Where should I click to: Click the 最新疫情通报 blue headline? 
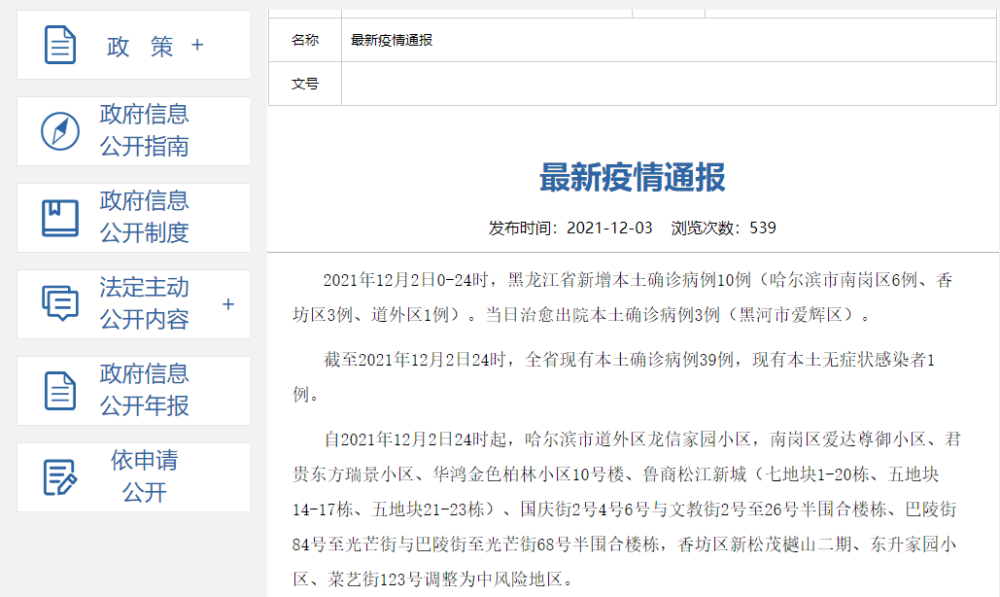[632, 178]
